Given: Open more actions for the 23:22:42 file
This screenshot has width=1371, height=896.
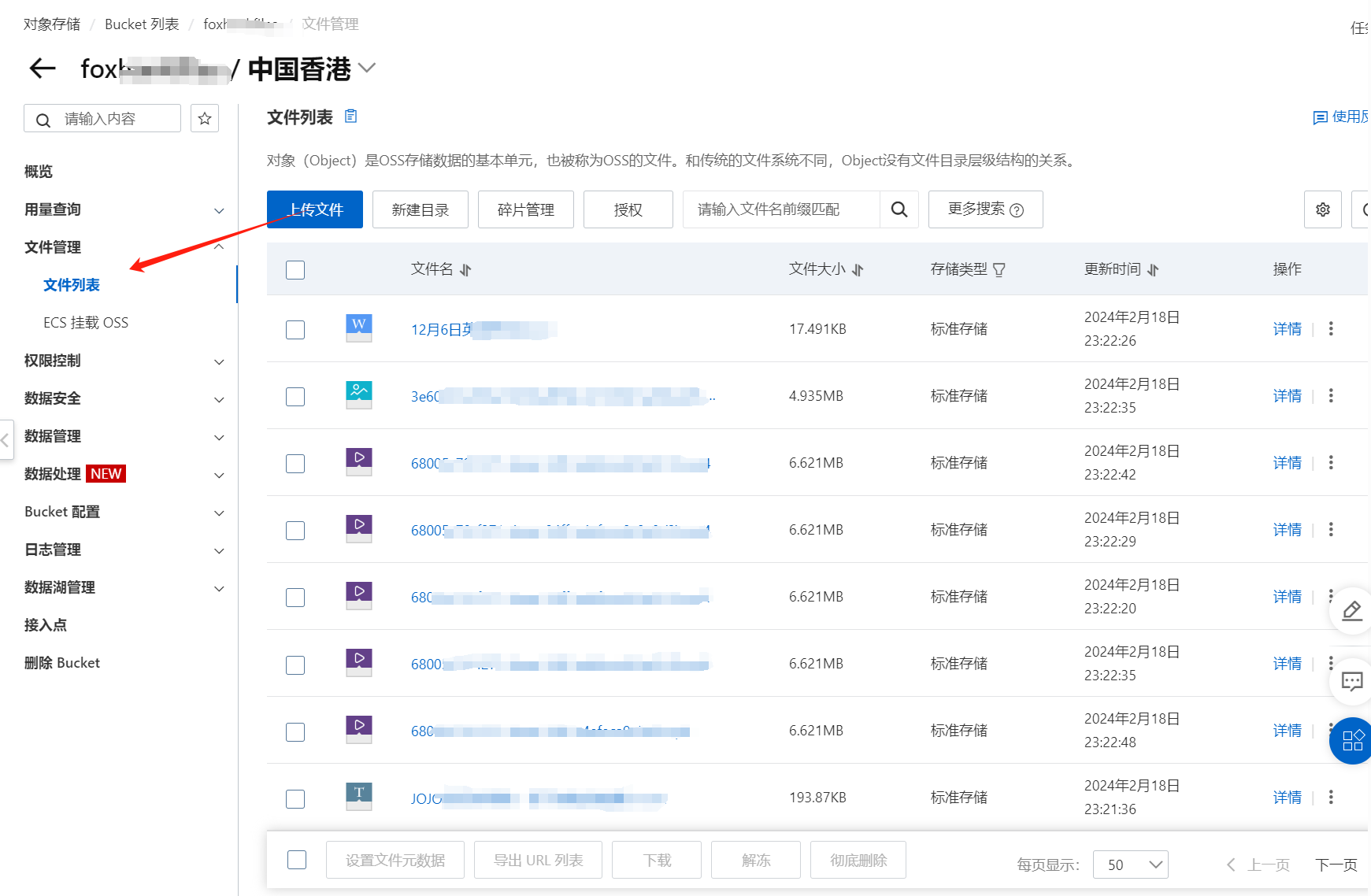Looking at the screenshot, I should pyautogui.click(x=1331, y=462).
